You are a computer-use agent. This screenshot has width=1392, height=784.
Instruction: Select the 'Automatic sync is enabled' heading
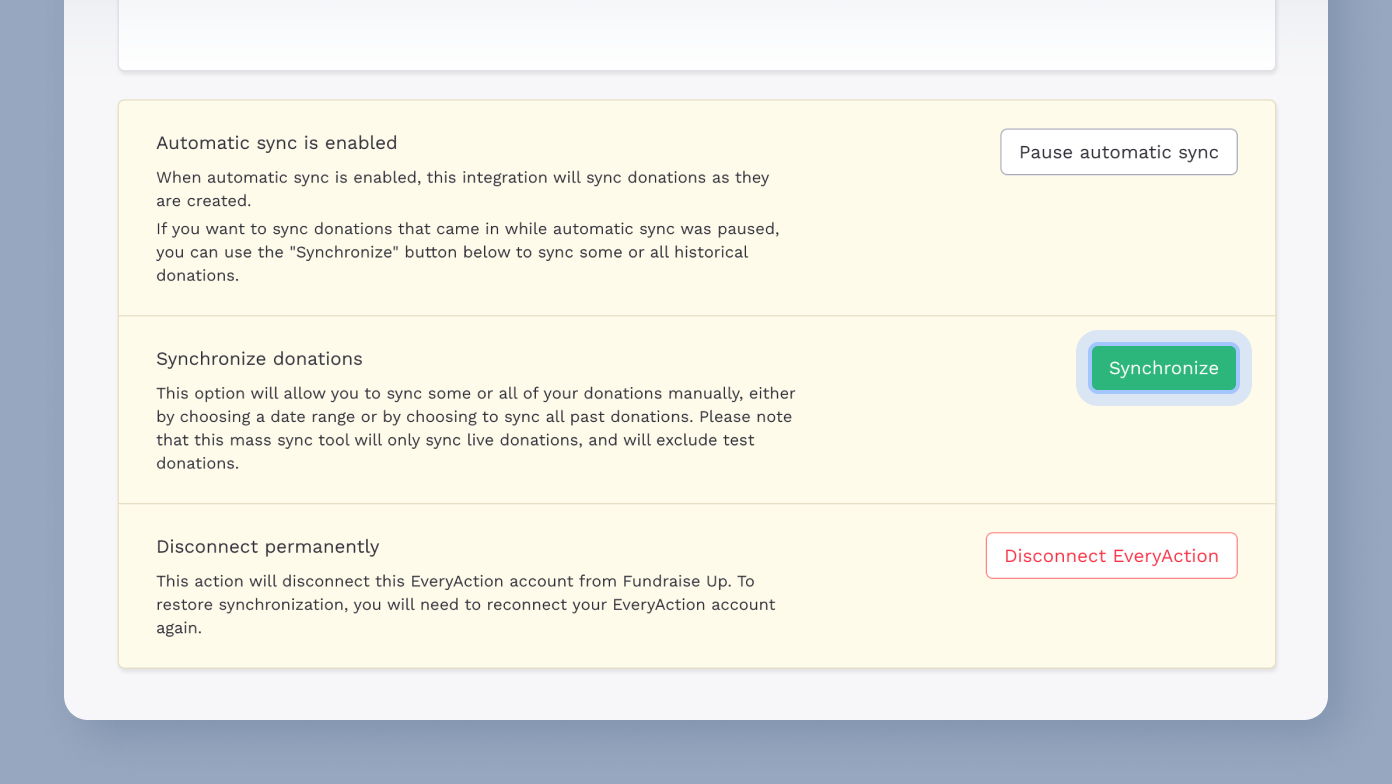click(277, 143)
